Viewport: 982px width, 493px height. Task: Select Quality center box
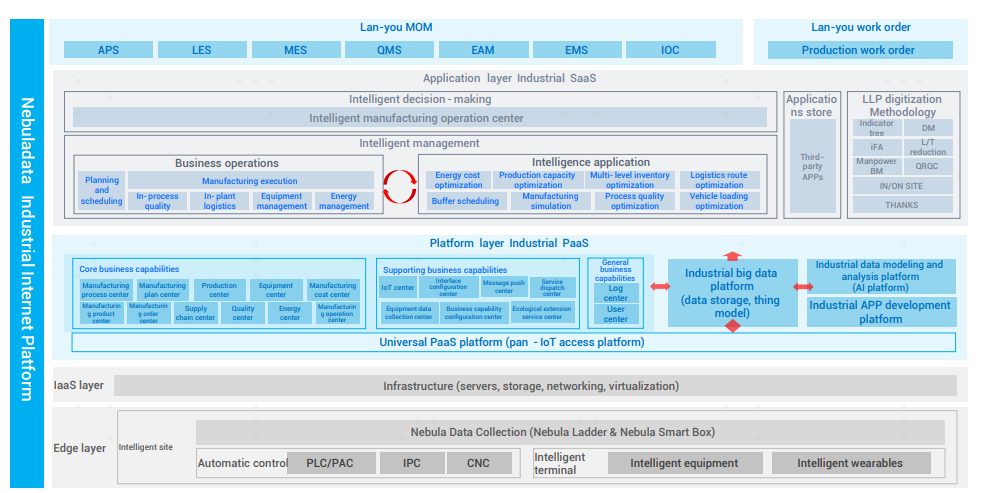point(243,313)
